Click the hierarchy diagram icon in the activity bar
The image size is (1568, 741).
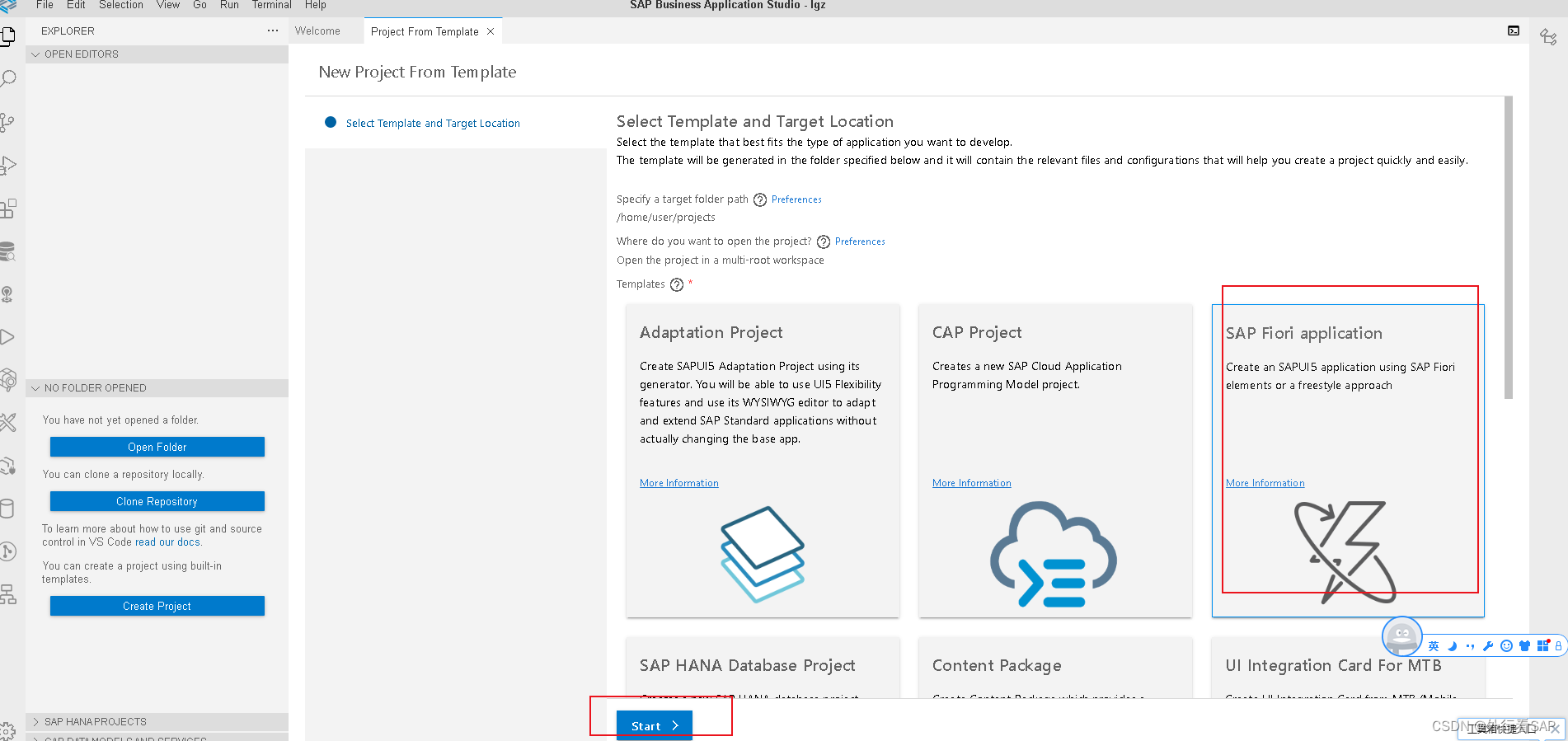8,594
